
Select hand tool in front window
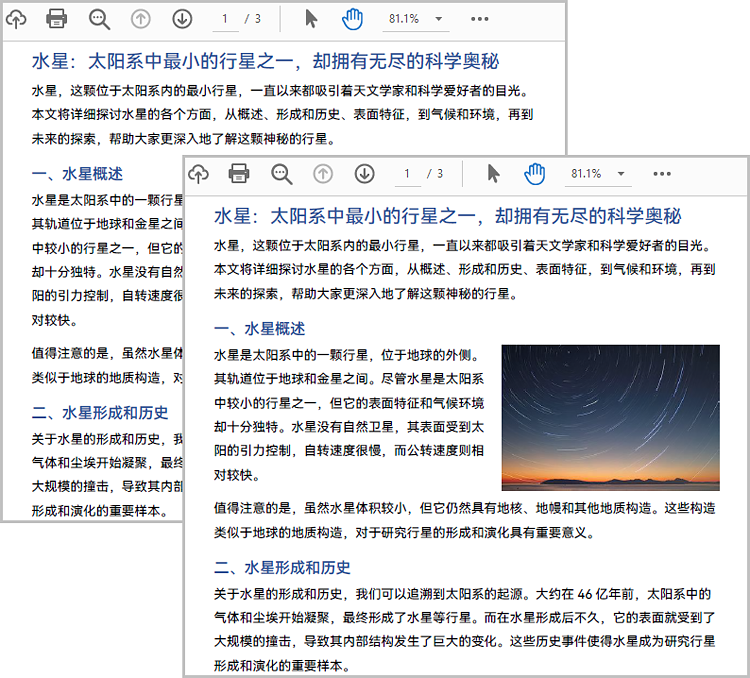point(535,174)
